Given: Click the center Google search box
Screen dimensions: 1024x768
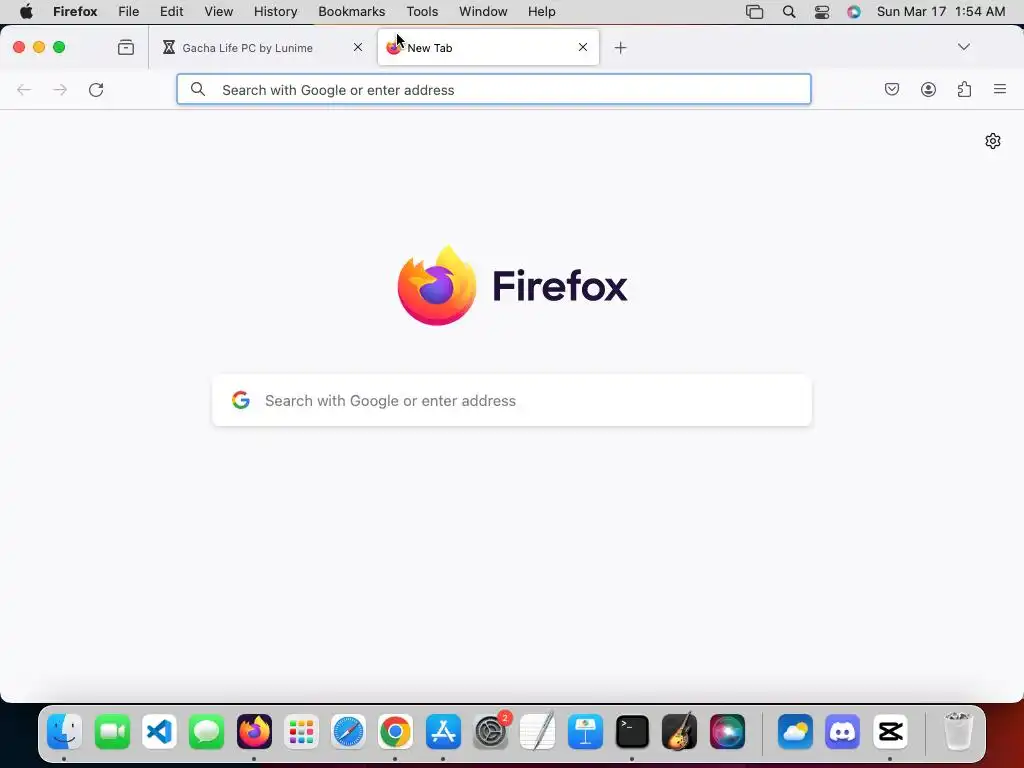Looking at the screenshot, I should pos(512,400).
